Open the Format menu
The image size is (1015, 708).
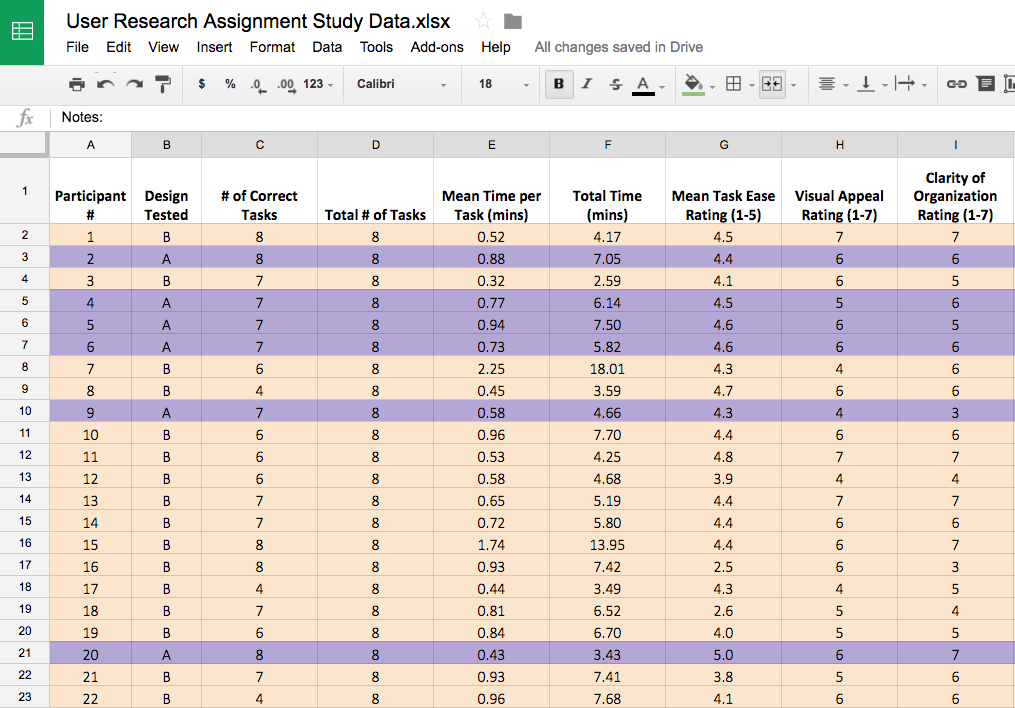pos(271,47)
